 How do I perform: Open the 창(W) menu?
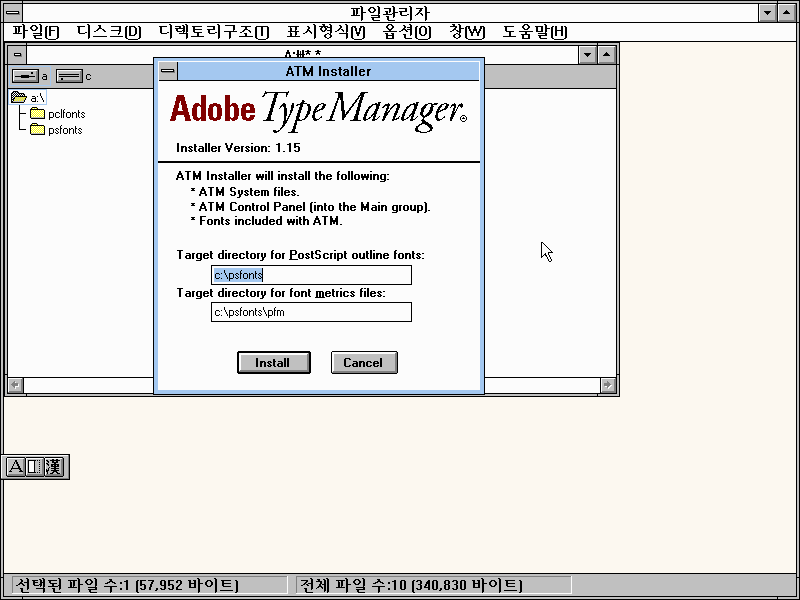(x=467, y=32)
